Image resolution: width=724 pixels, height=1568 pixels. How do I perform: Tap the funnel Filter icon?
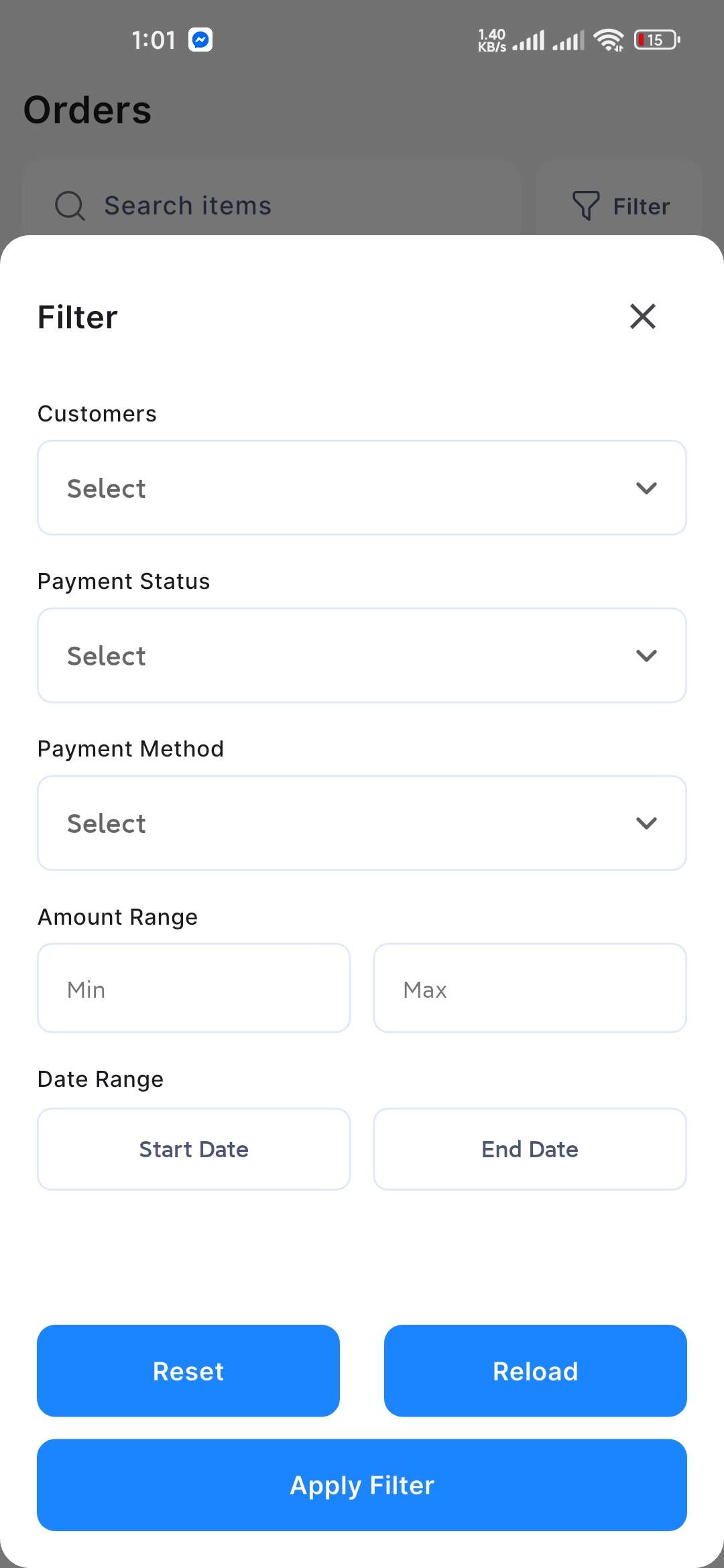[x=585, y=206]
